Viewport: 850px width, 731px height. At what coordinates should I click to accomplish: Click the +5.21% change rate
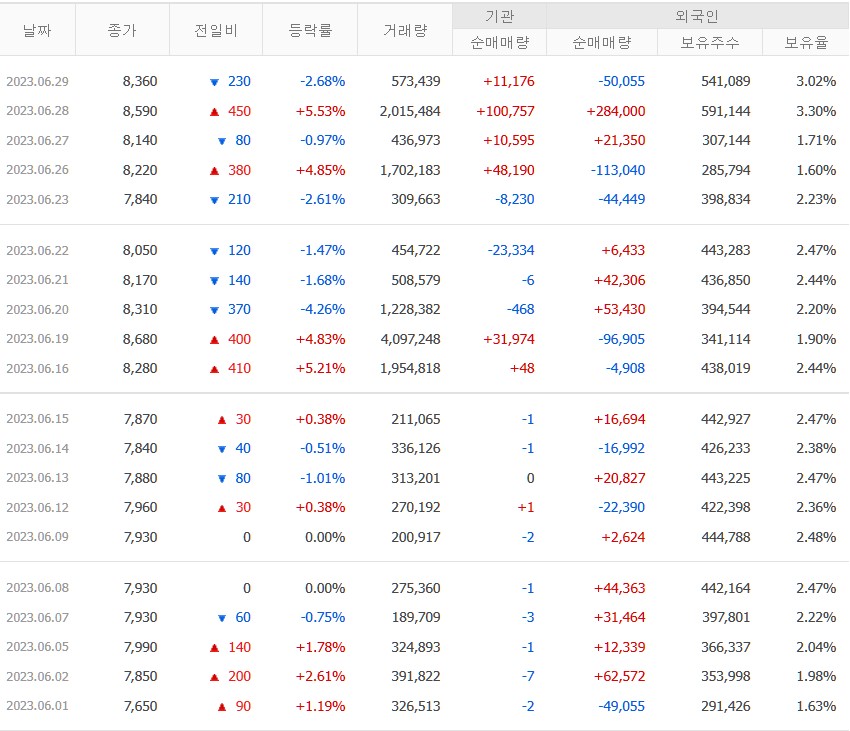[320, 369]
